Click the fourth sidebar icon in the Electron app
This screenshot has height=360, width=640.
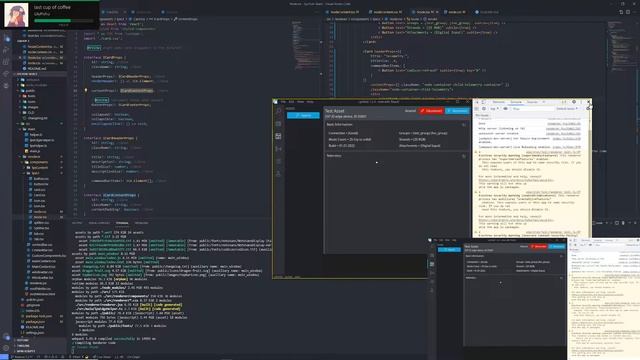point(278,149)
